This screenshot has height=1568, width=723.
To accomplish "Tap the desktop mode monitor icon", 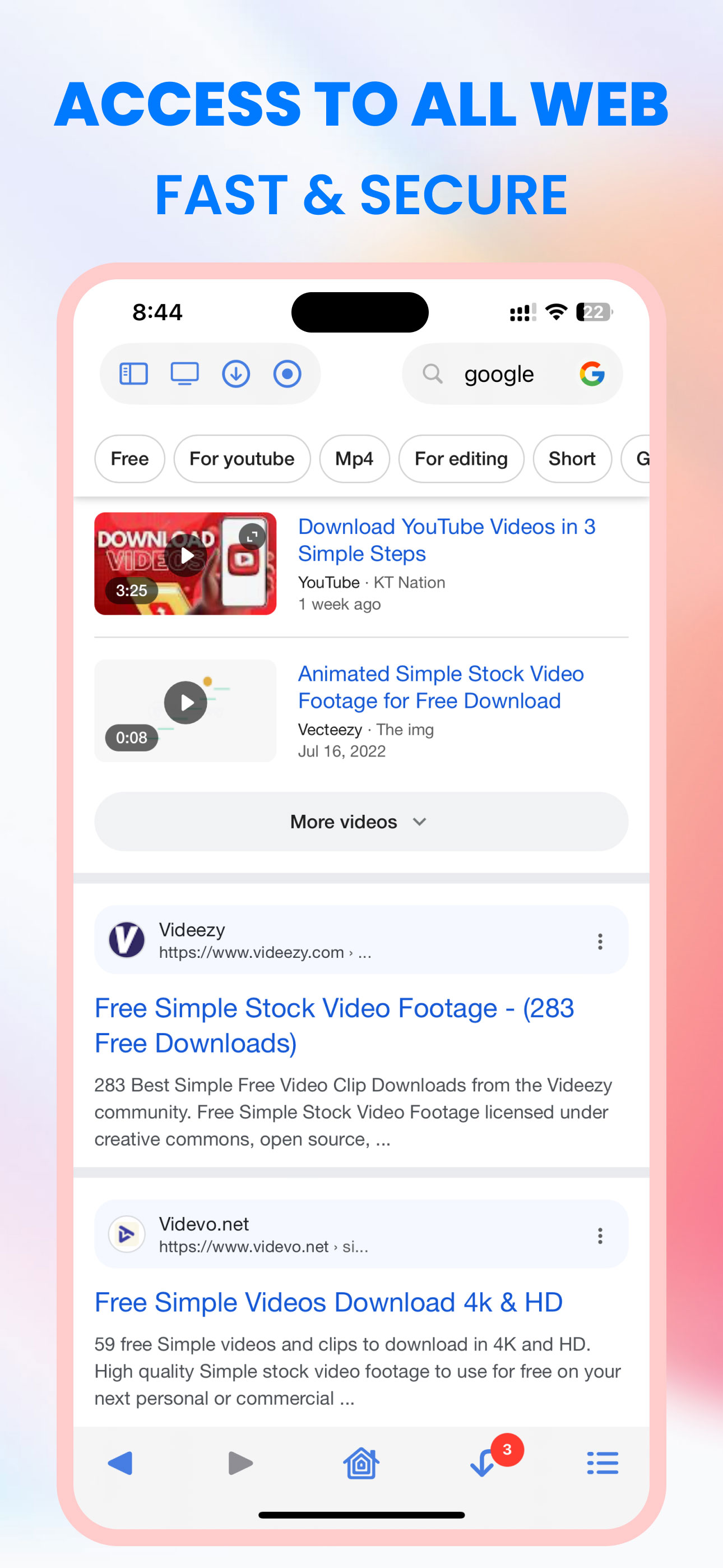I will click(x=184, y=373).
